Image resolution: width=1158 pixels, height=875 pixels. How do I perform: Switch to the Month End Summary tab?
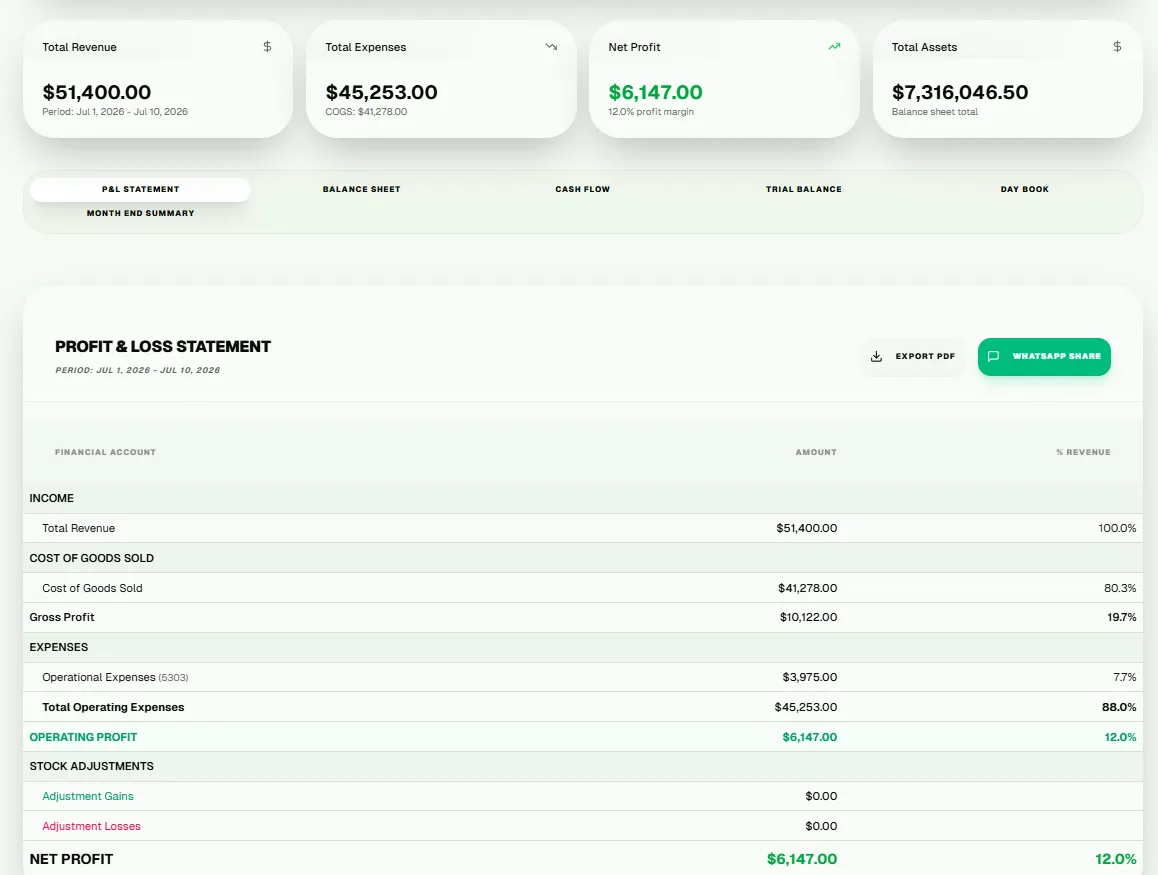tap(140, 213)
